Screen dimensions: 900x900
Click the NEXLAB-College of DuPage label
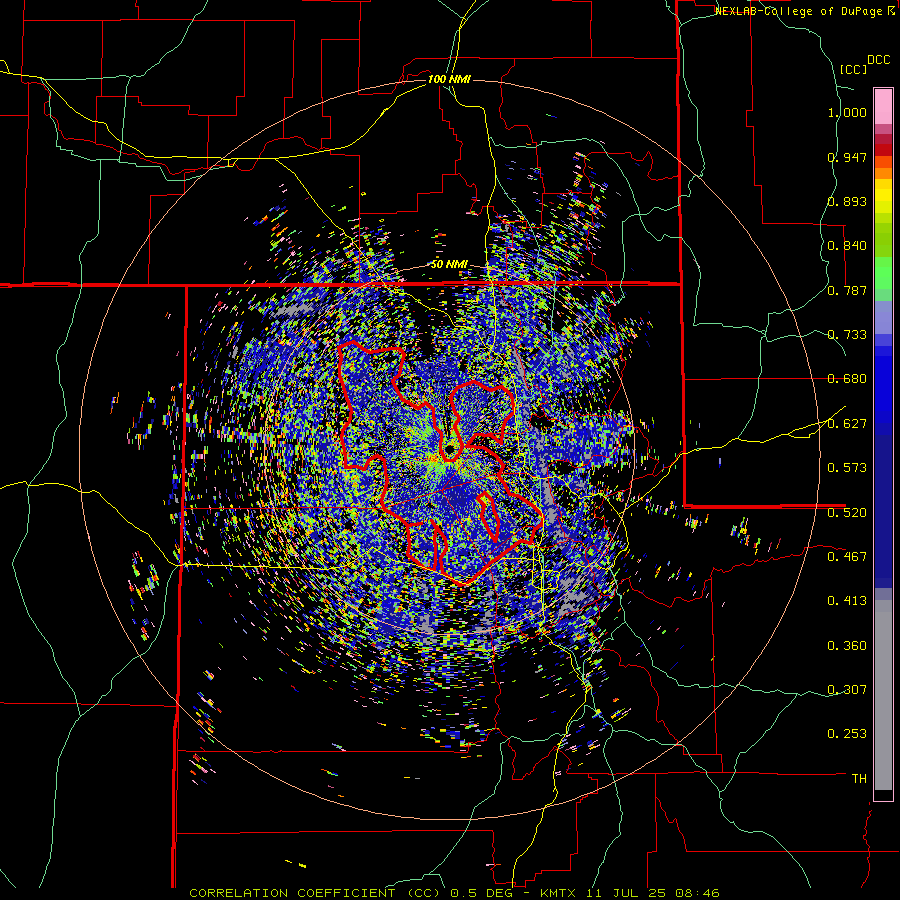tap(800, 11)
